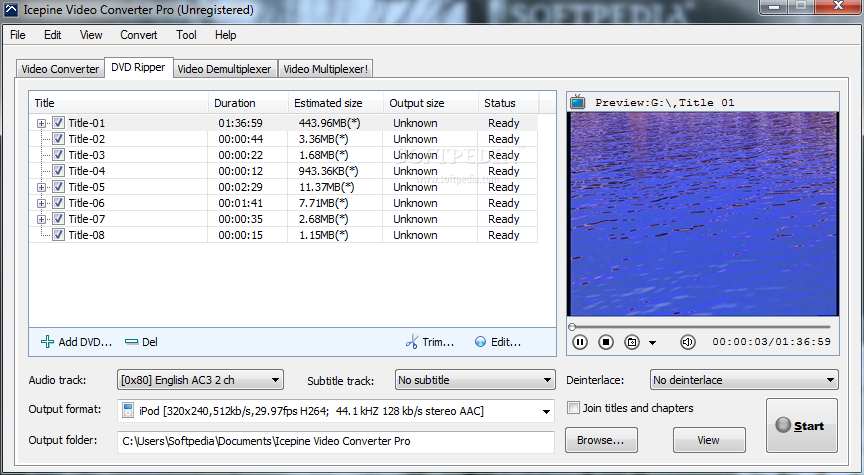Sort by the Status column header

pyautogui.click(x=509, y=103)
